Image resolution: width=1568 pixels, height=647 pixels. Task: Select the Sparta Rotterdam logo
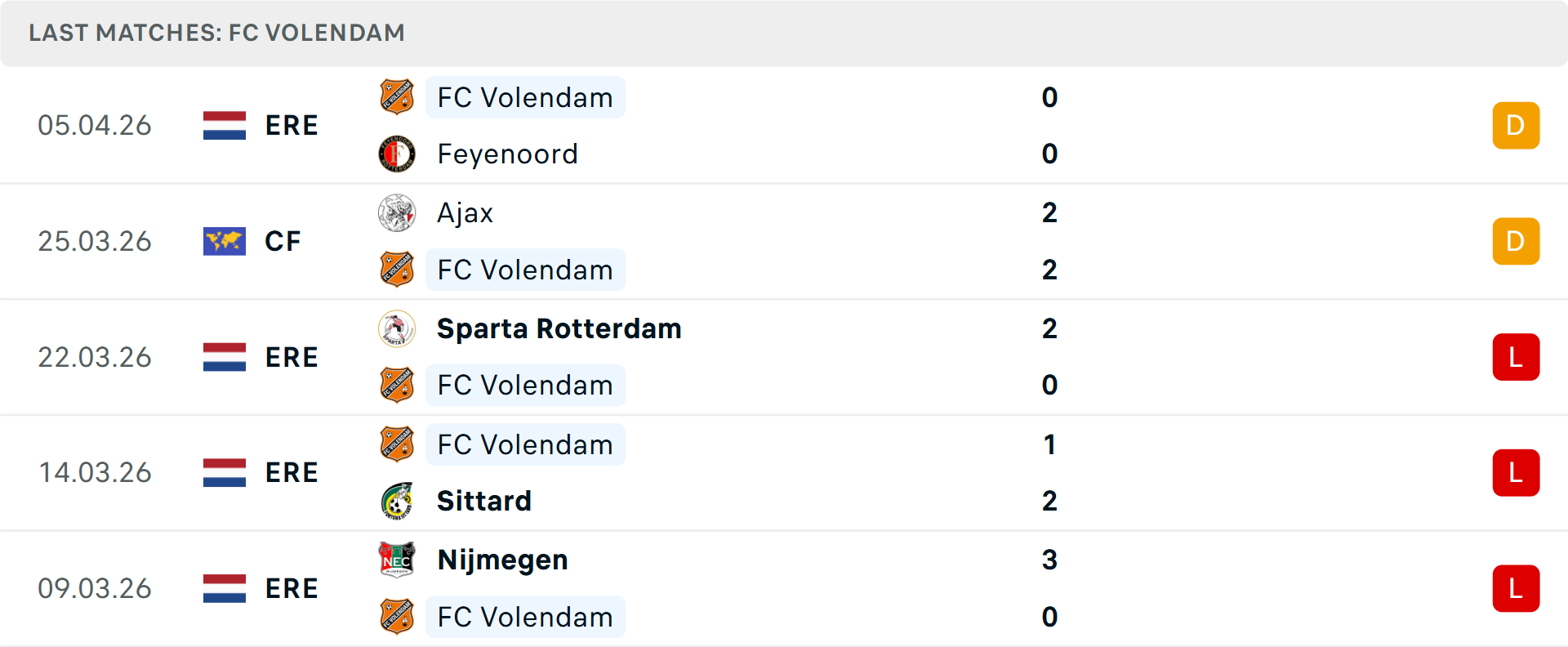tap(397, 328)
